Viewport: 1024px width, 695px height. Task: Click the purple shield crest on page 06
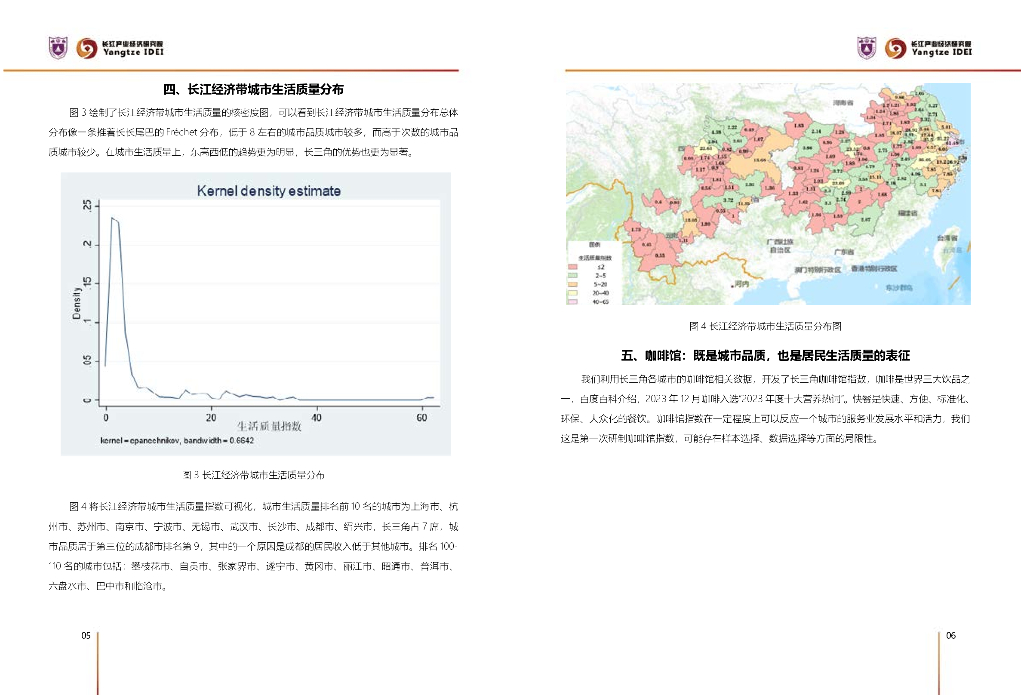tap(867, 48)
